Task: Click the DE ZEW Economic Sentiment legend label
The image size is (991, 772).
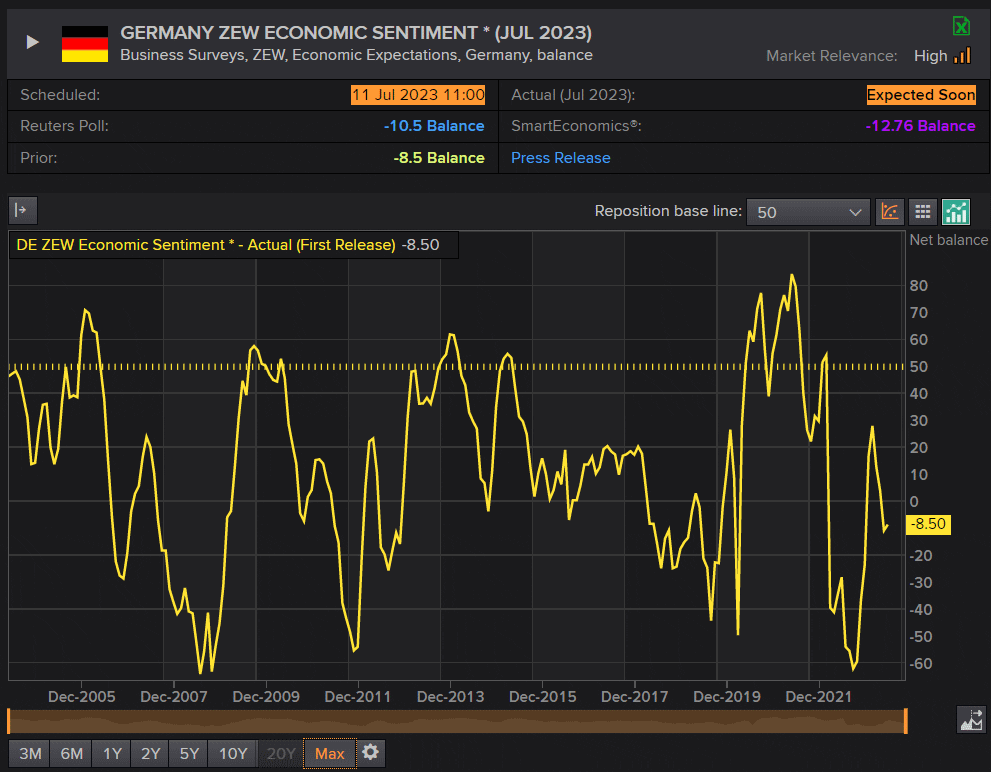Action: click(x=206, y=245)
